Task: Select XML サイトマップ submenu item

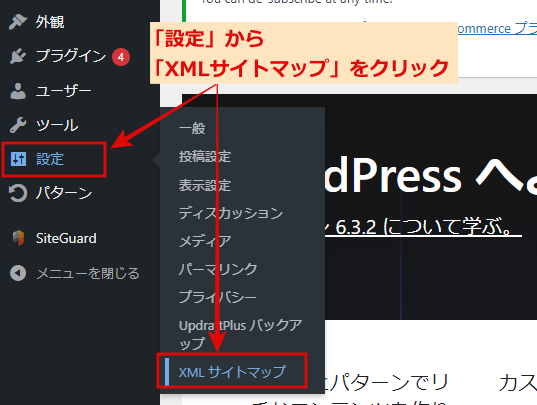Action: pos(232,372)
